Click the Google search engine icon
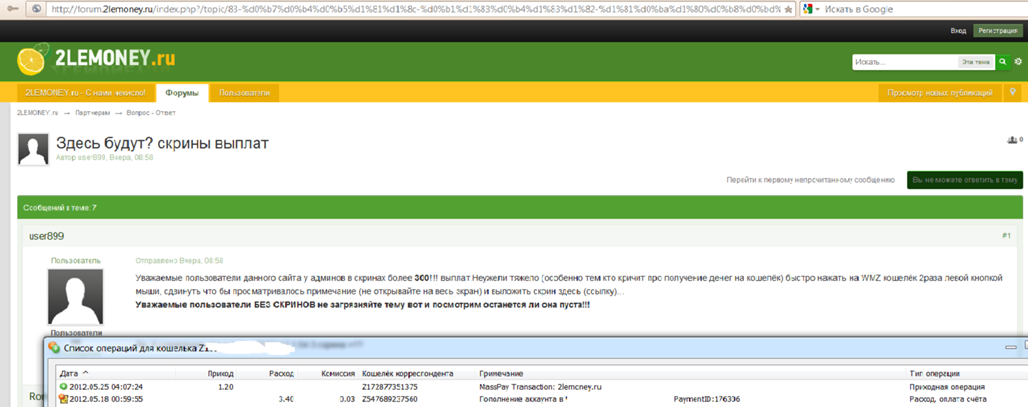 coord(808,10)
